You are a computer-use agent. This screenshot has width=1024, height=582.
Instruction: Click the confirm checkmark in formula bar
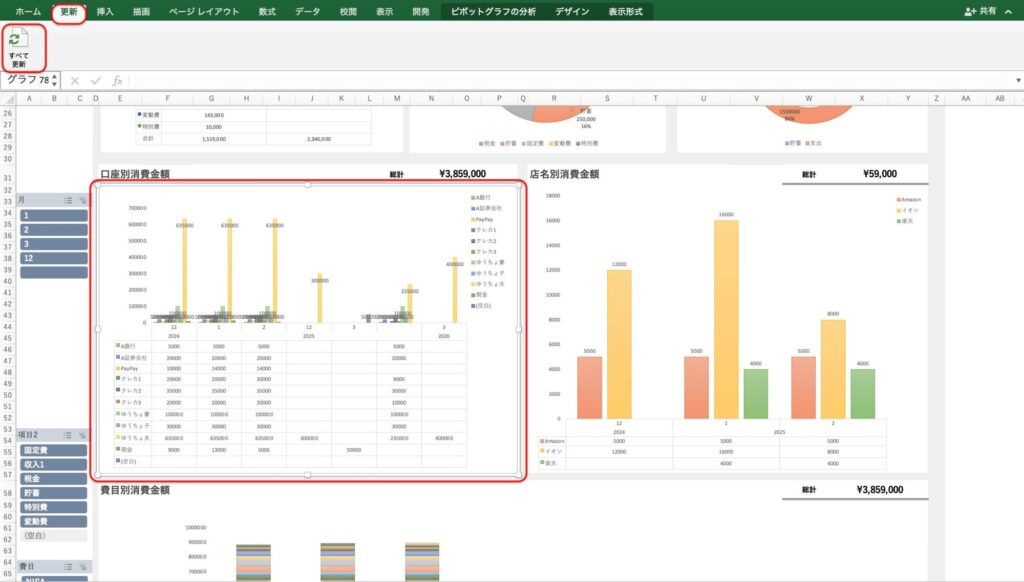point(97,80)
